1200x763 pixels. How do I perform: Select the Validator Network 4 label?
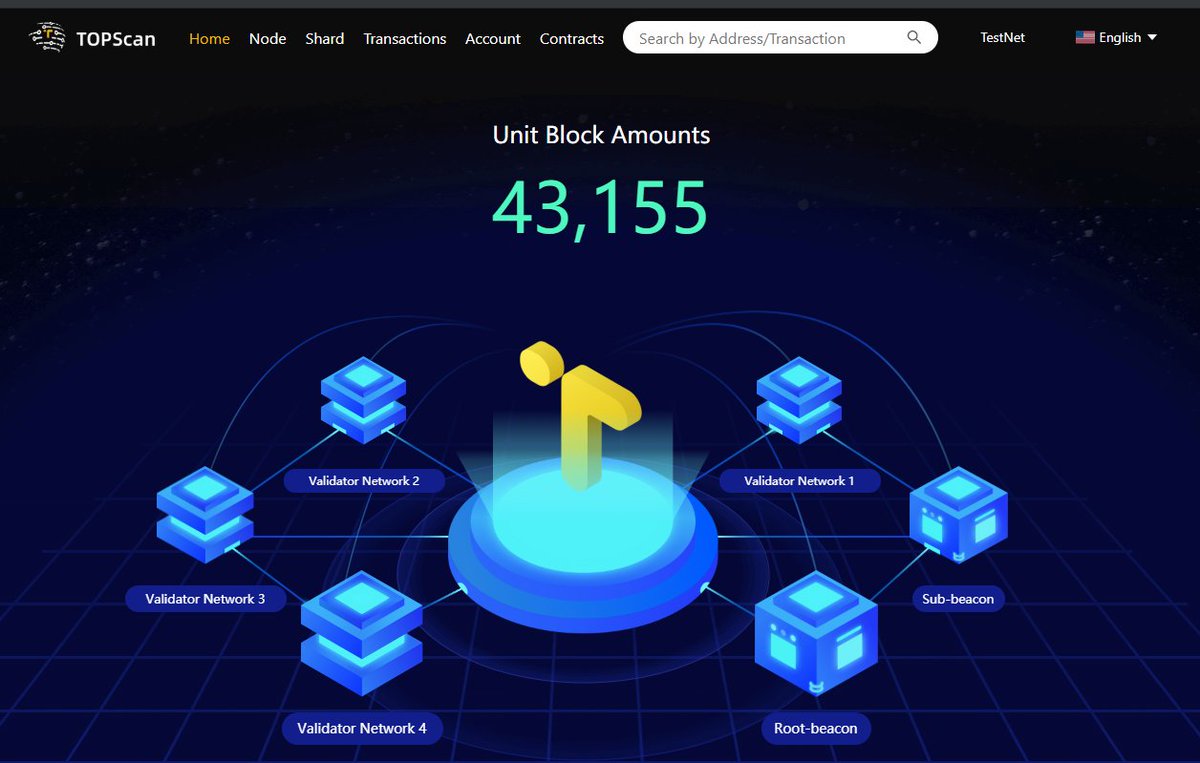pos(362,728)
